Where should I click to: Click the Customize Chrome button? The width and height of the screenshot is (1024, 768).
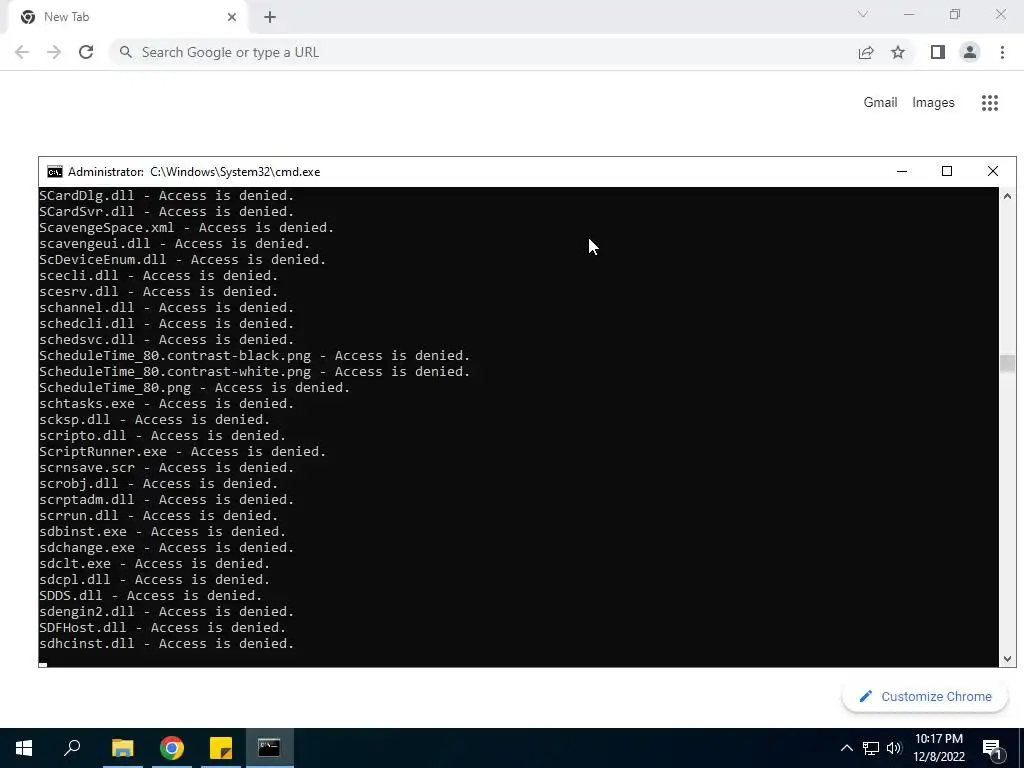coord(926,697)
